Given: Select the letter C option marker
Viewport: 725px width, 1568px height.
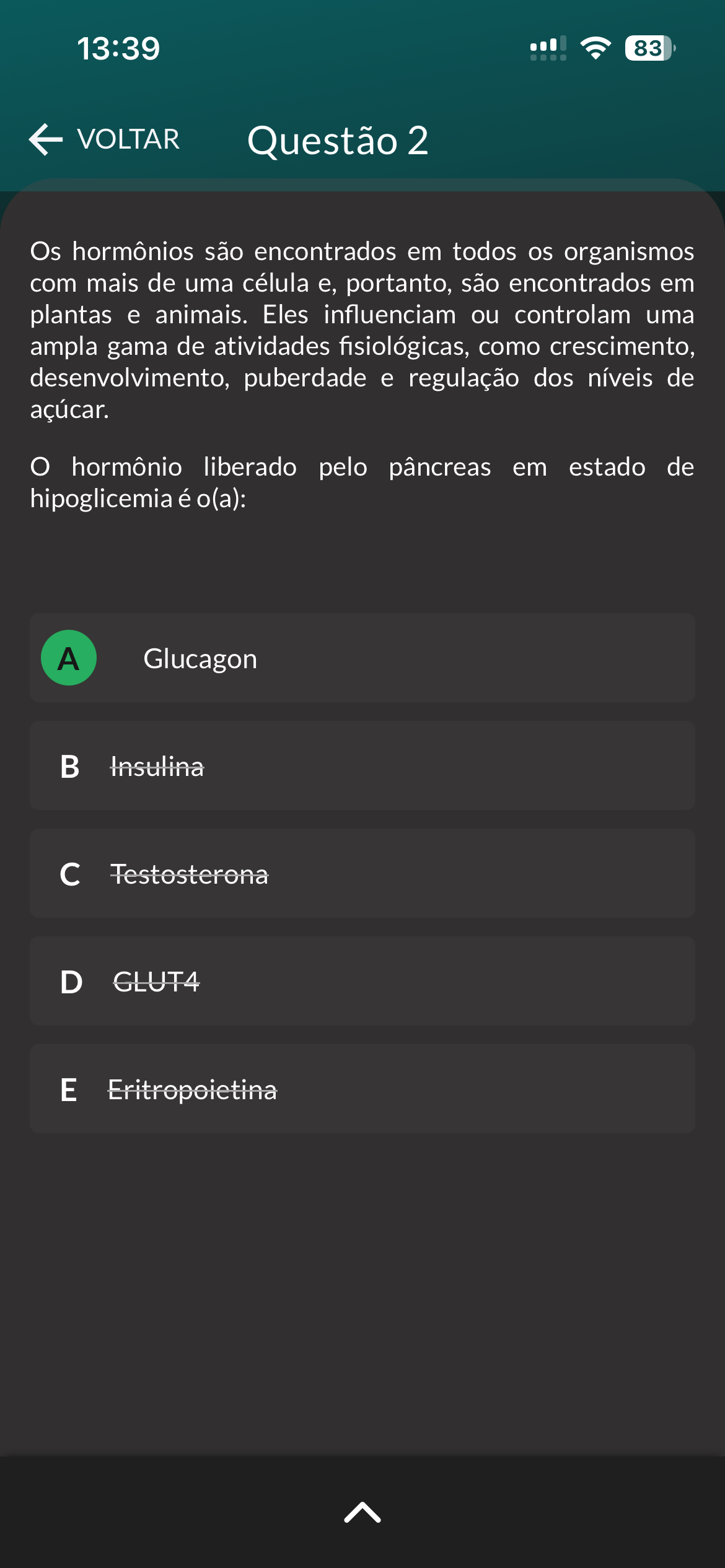Looking at the screenshot, I should (x=70, y=874).
